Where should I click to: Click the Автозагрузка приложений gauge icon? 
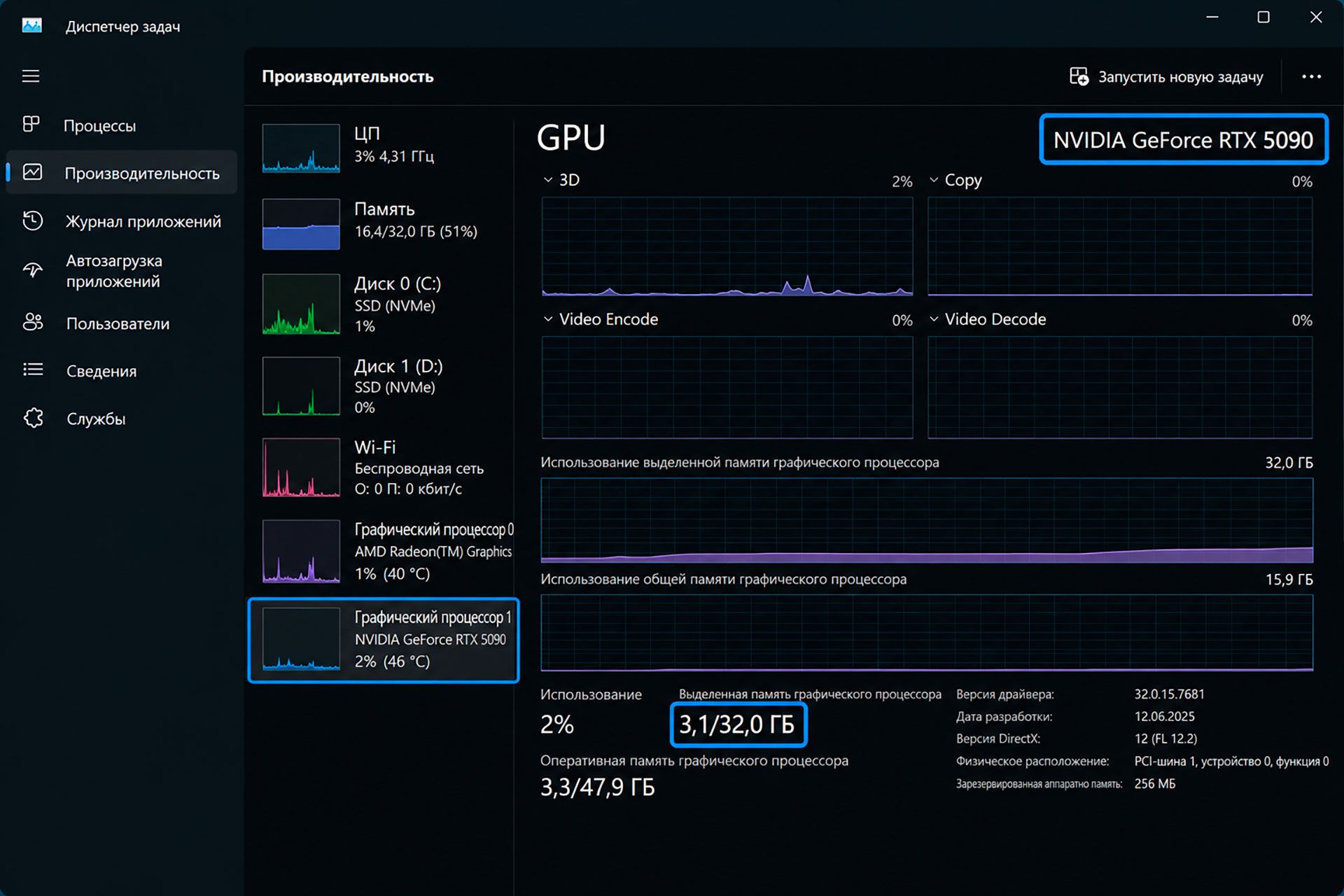32,270
